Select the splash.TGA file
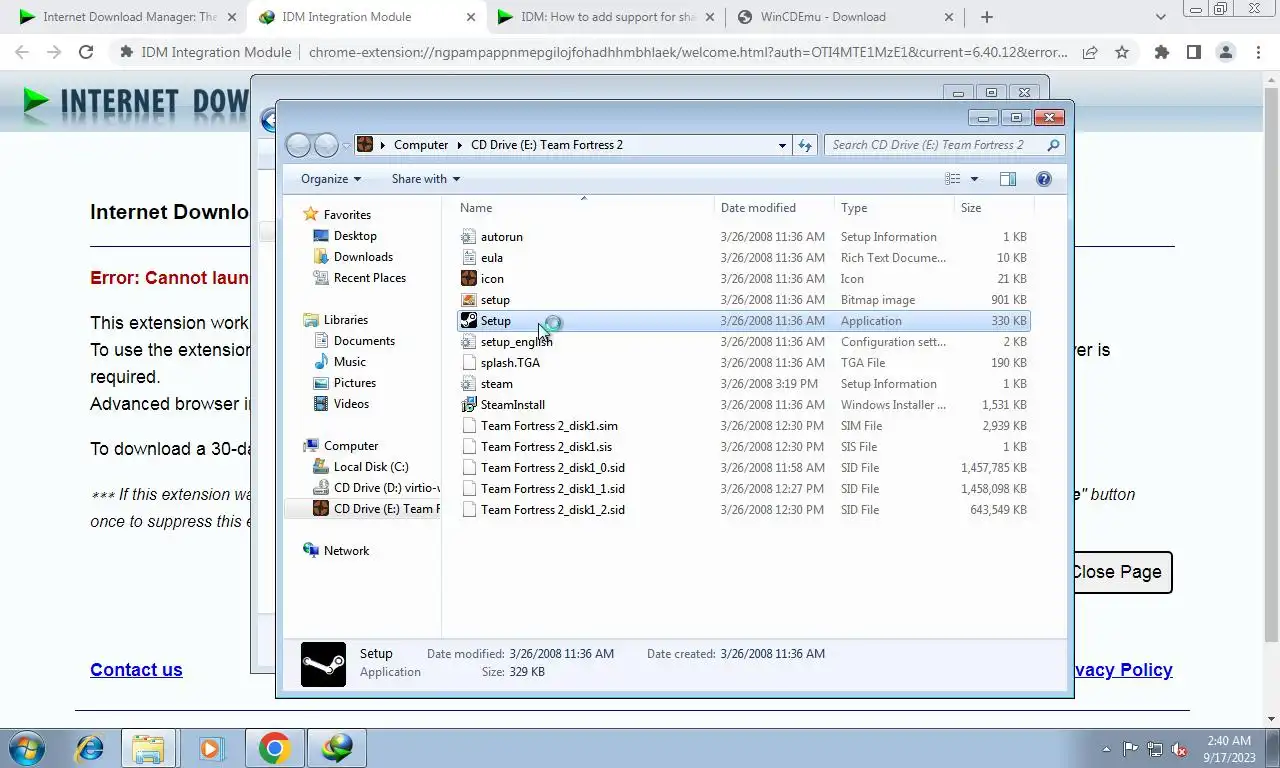 [x=743, y=363]
